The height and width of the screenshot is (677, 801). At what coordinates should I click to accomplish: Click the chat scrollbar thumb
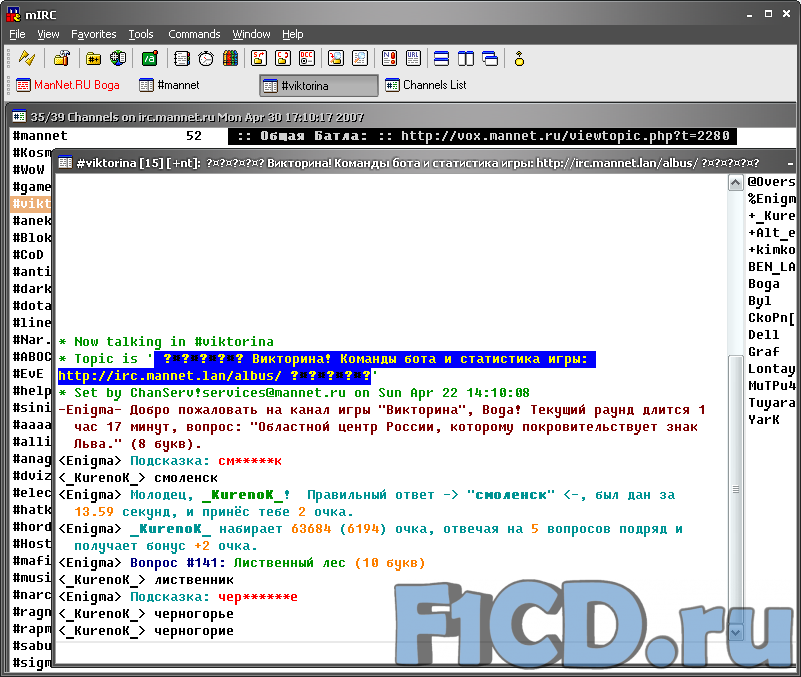tap(736, 489)
